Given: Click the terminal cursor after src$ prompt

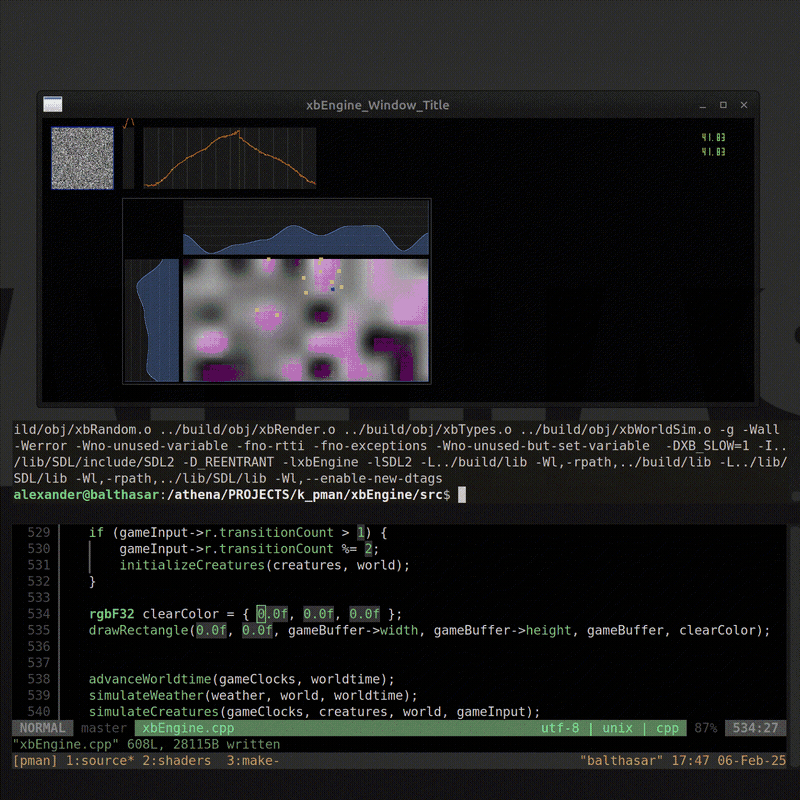Looking at the screenshot, I should pos(462,495).
